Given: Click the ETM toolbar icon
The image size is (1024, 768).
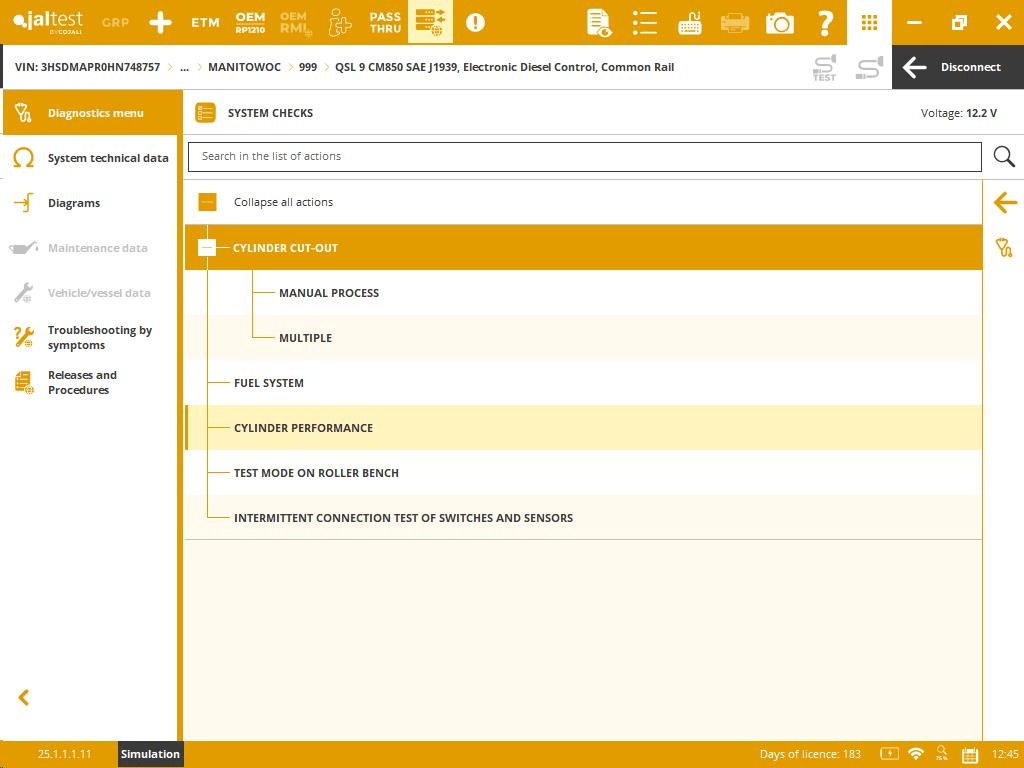Looking at the screenshot, I should [x=205, y=22].
